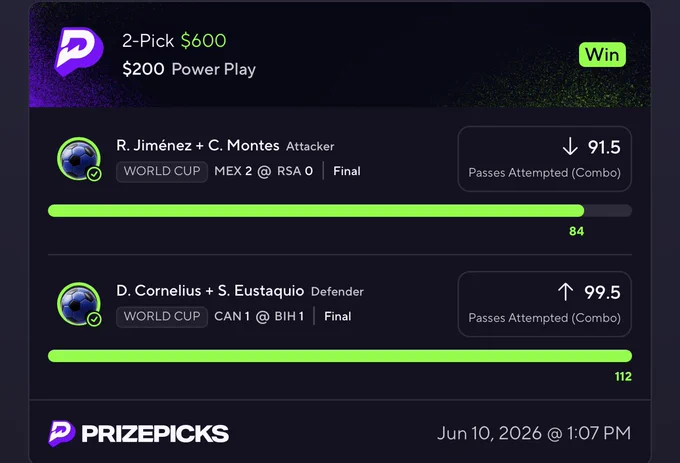Click the soccer ball icon for Jiménez + Montes
This screenshot has height=463, width=680.
click(79, 159)
